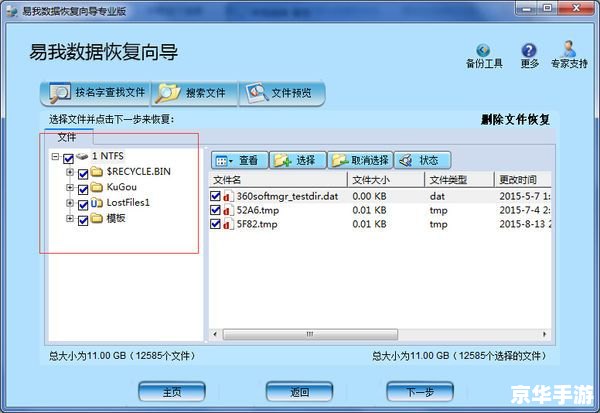Sort by 文件类型 column header

(x=460, y=180)
